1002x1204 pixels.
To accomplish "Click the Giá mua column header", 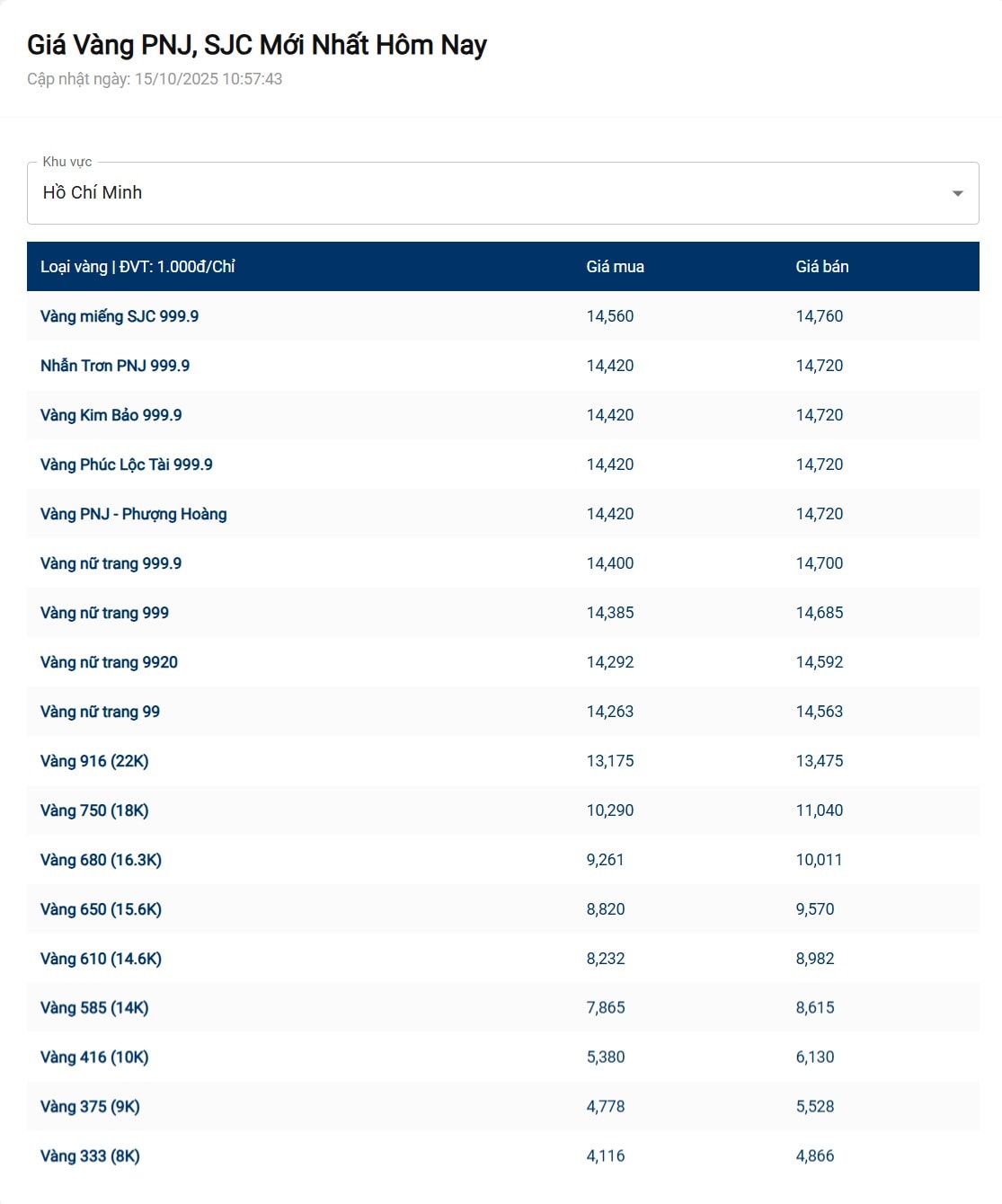I will click(615, 267).
